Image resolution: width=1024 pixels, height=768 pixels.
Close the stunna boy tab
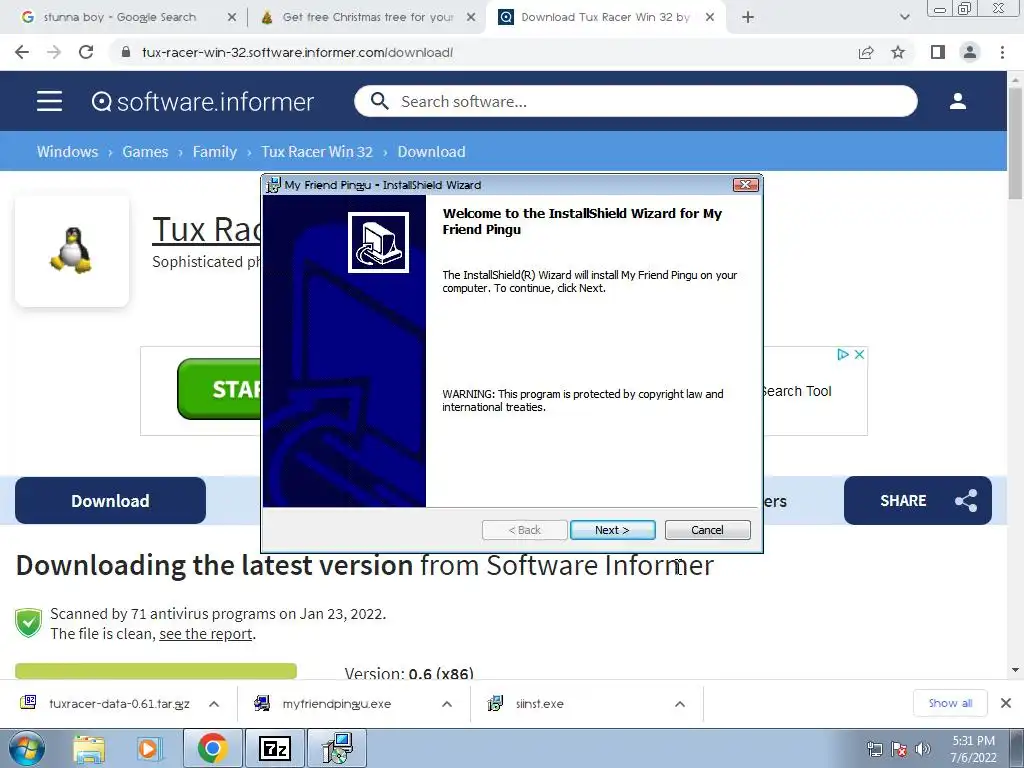(232, 18)
